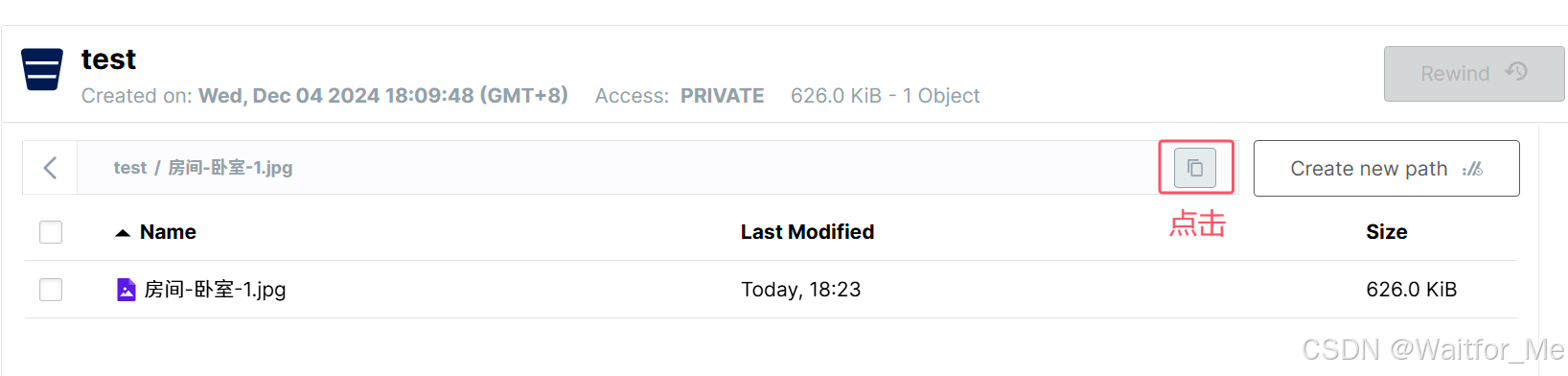
Task: Sort objects by Name column header
Action: (x=168, y=232)
